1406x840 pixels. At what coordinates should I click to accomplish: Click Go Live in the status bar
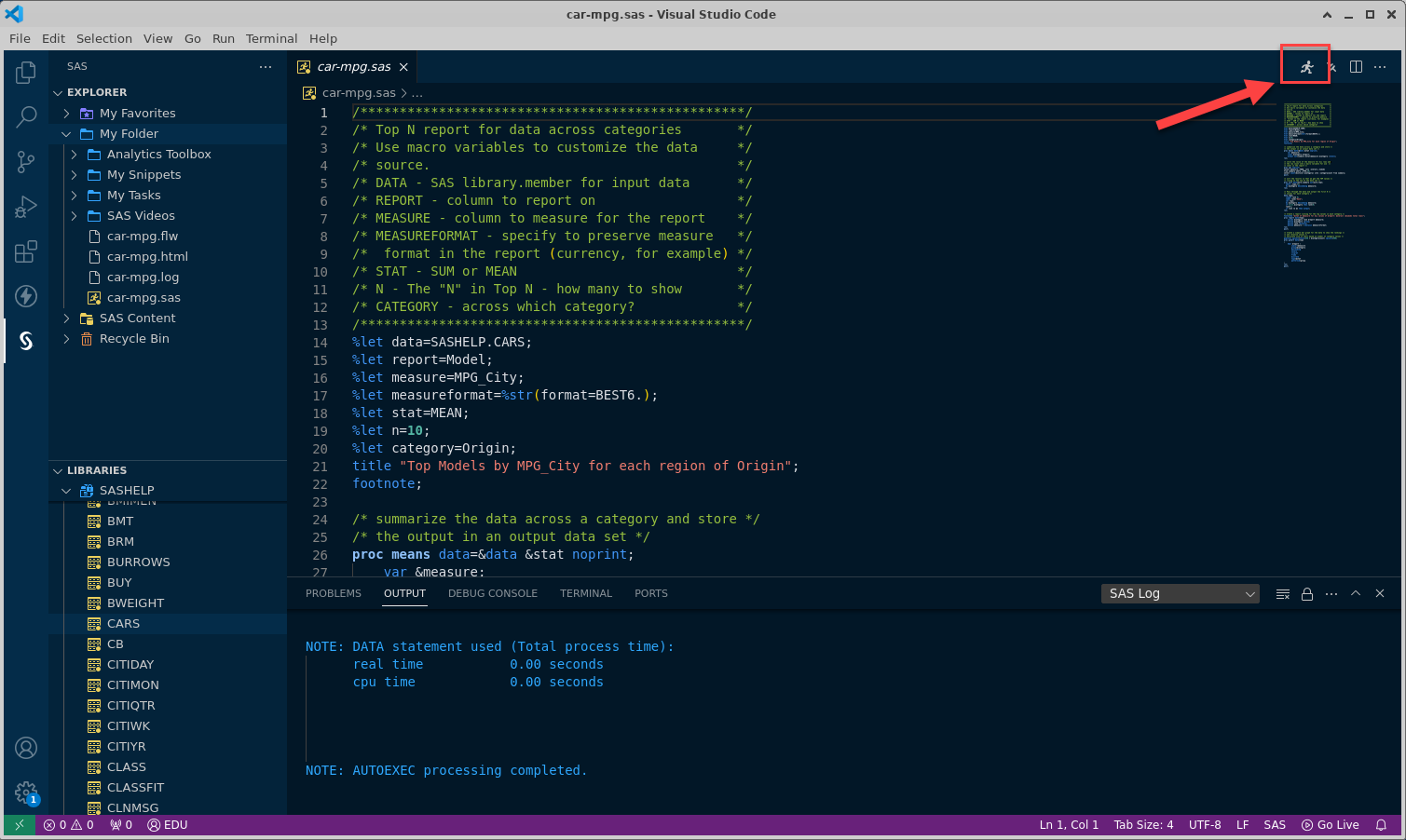pyautogui.click(x=1331, y=825)
